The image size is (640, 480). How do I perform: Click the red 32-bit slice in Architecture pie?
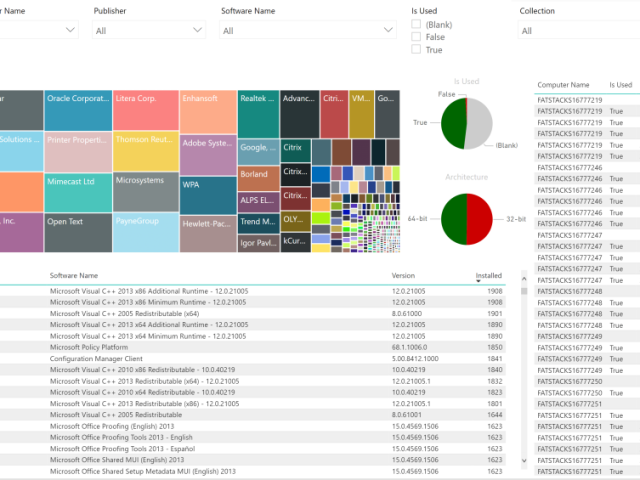[480, 219]
